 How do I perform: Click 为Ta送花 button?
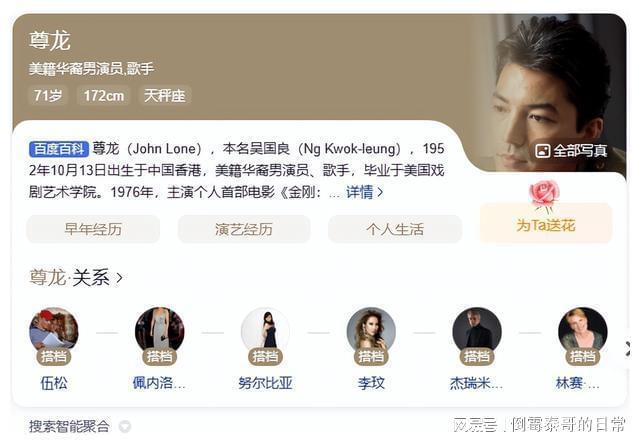click(546, 223)
